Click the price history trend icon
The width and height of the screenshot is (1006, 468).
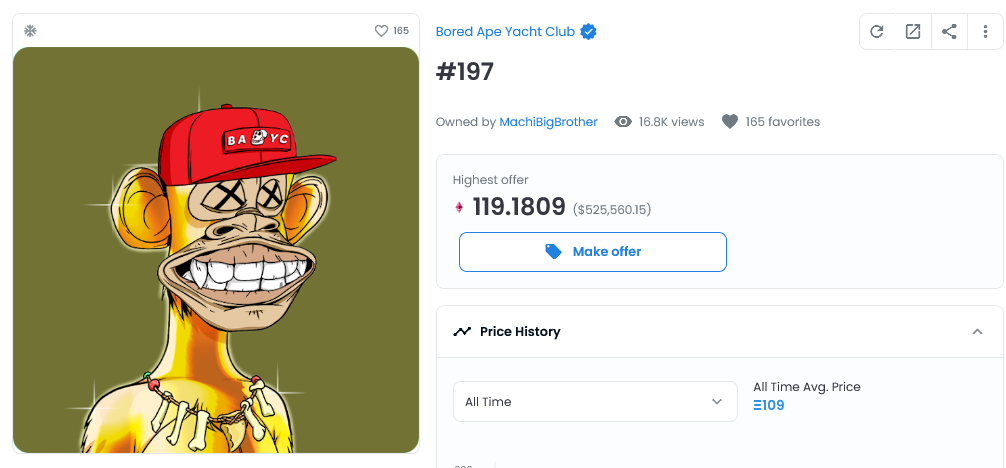click(x=462, y=332)
